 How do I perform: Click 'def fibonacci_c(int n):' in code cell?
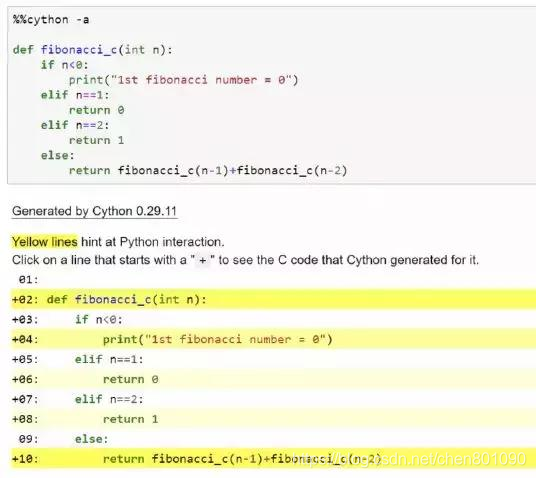tap(93, 50)
